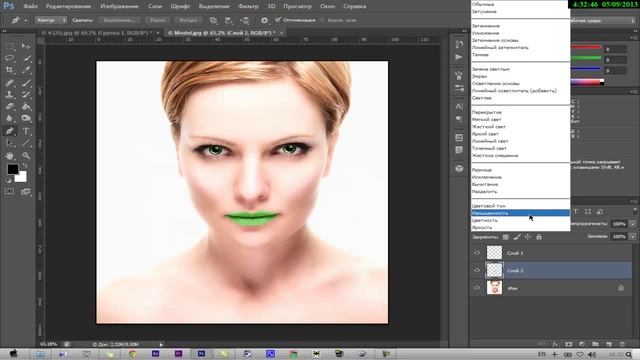The image size is (640, 360).
Task: Select the Zoom magnifier tool
Action: 26,156
